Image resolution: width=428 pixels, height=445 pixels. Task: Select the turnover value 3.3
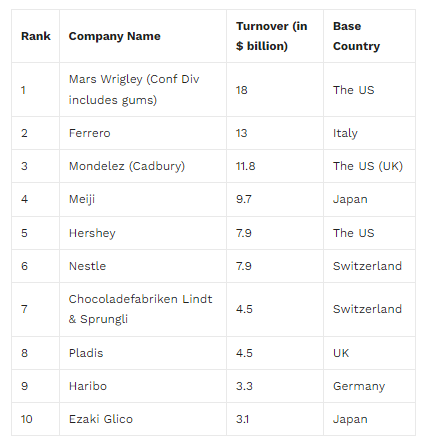point(244,386)
